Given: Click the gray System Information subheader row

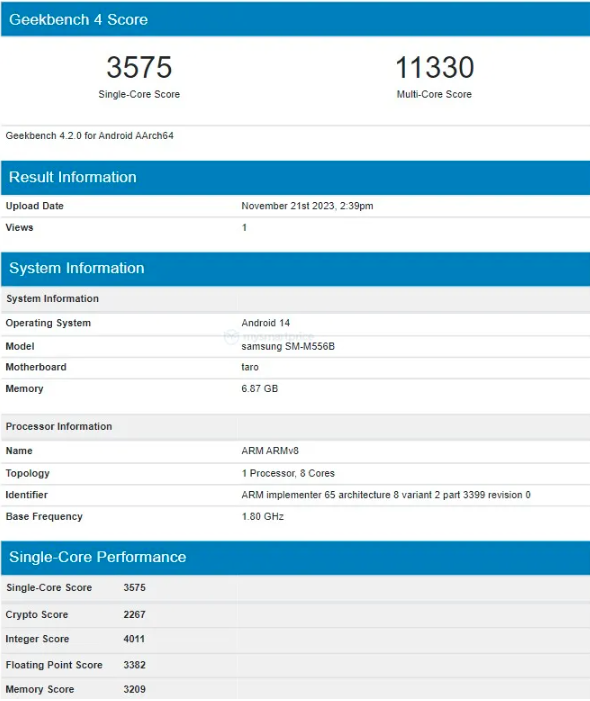Looking at the screenshot, I should pyautogui.click(x=295, y=299).
